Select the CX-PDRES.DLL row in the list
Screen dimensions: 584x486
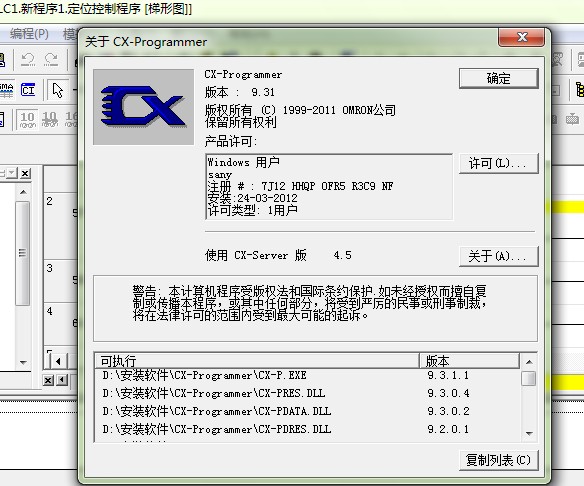(x=307, y=429)
